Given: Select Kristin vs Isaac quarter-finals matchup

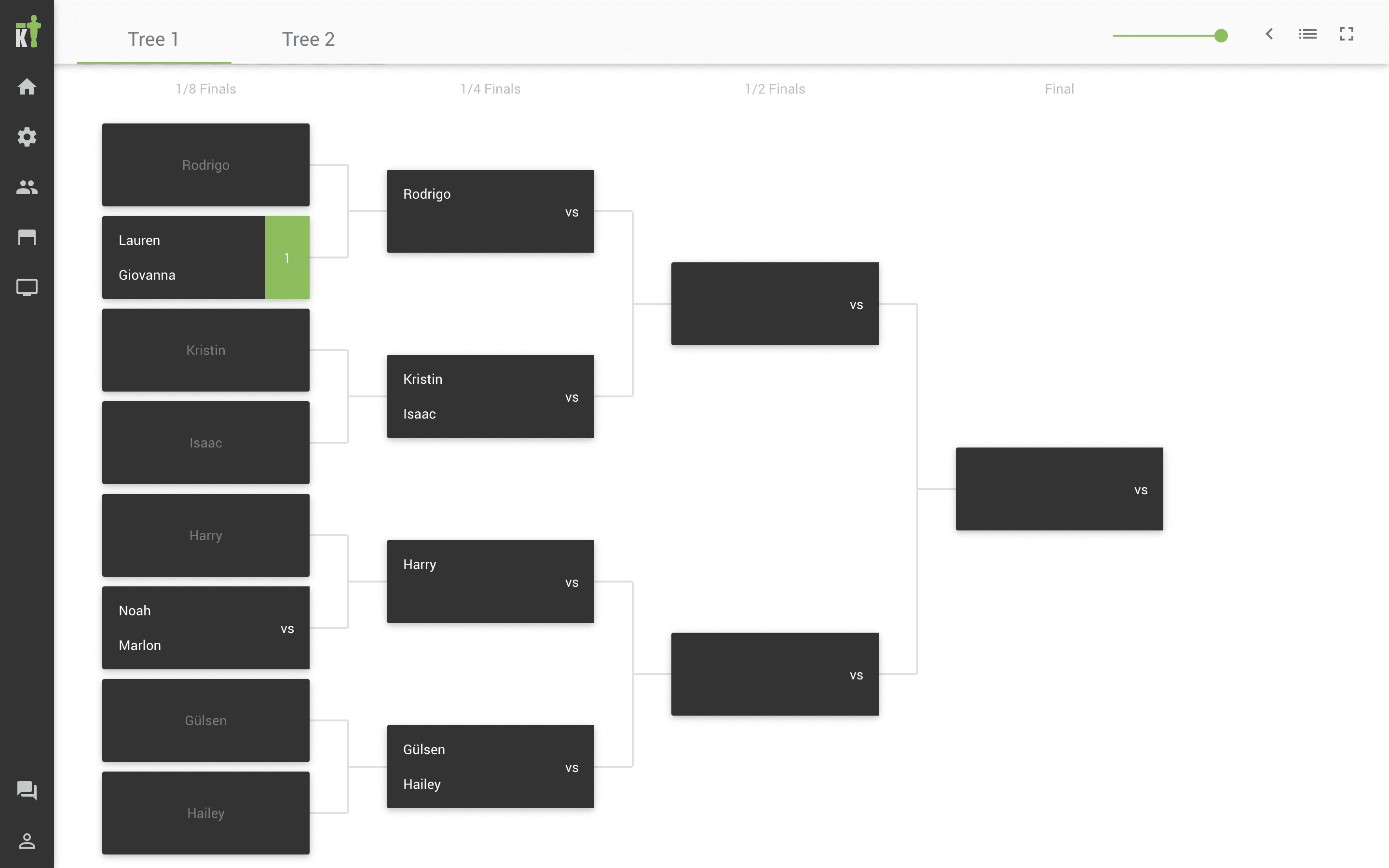Looking at the screenshot, I should point(490,396).
